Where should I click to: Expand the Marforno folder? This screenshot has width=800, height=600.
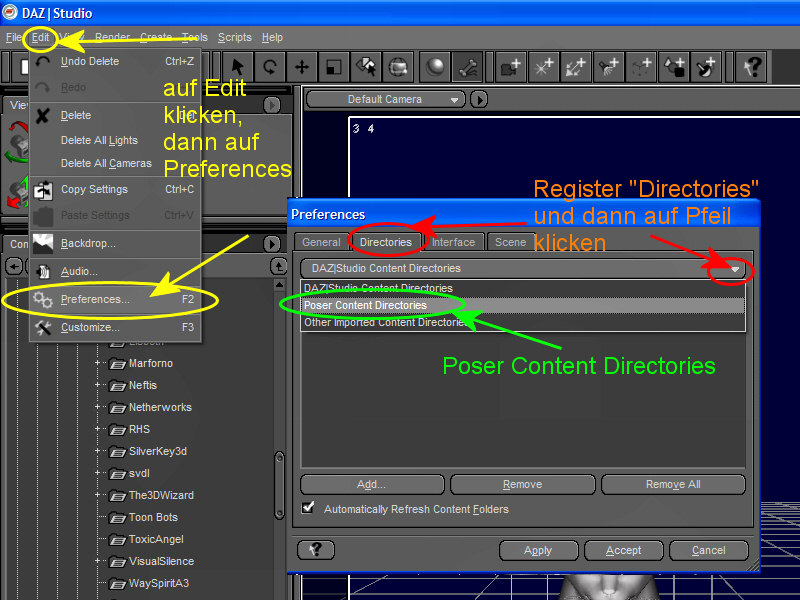(97, 363)
